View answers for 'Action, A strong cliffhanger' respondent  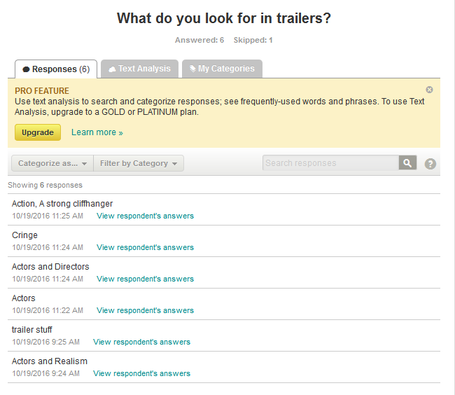click(145, 216)
